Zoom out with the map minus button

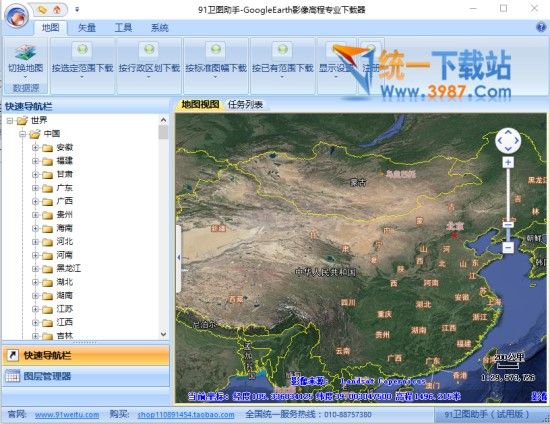(508, 248)
